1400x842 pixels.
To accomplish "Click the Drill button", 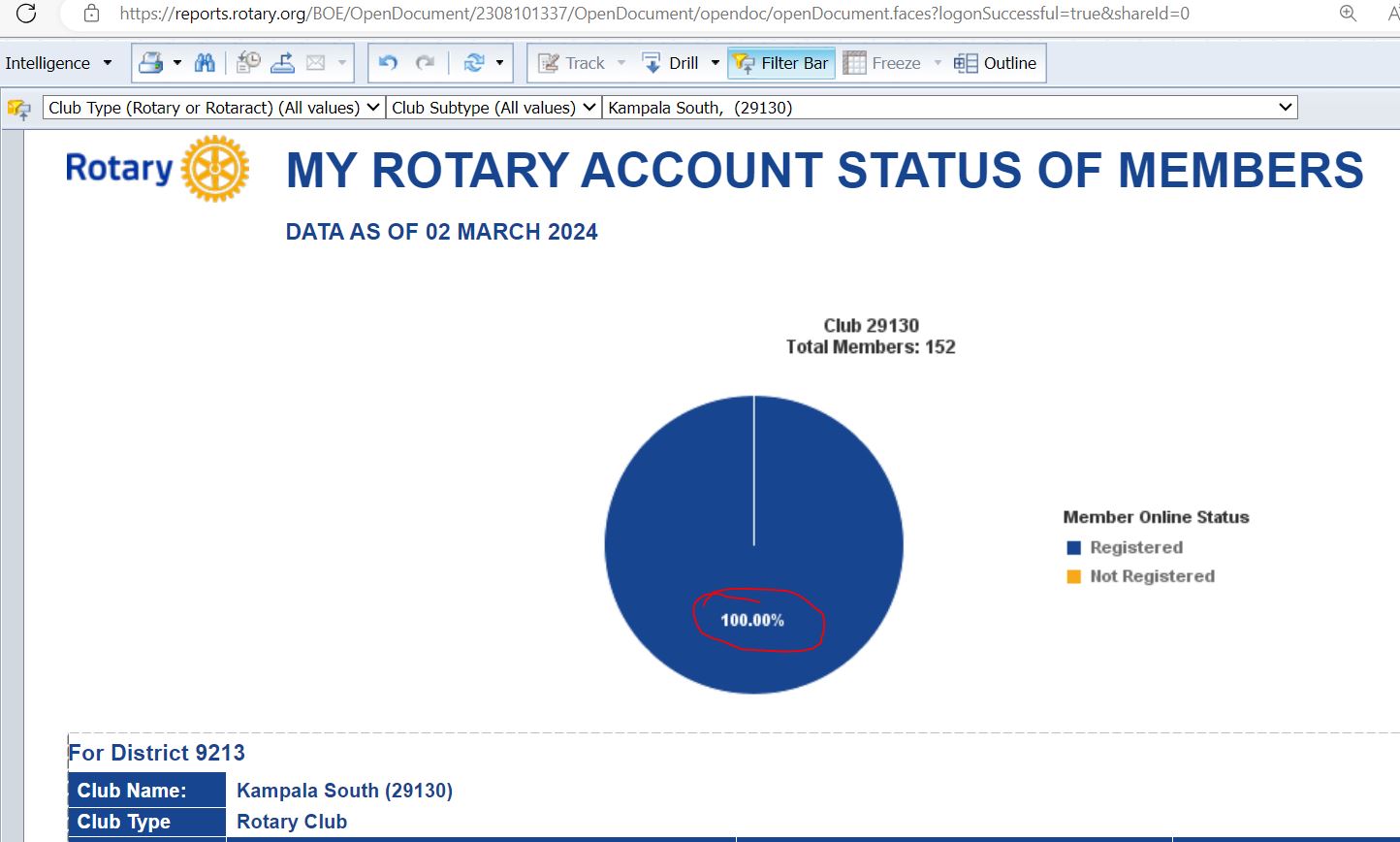I will pos(670,63).
